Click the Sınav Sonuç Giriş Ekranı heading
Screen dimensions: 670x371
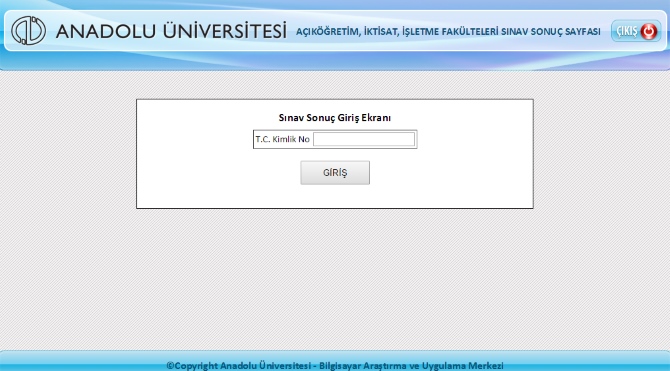pyautogui.click(x=335, y=118)
